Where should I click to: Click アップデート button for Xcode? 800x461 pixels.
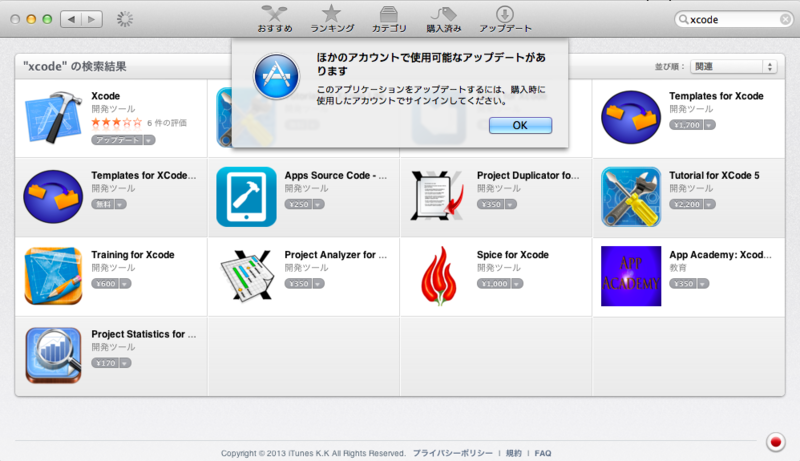[117, 140]
